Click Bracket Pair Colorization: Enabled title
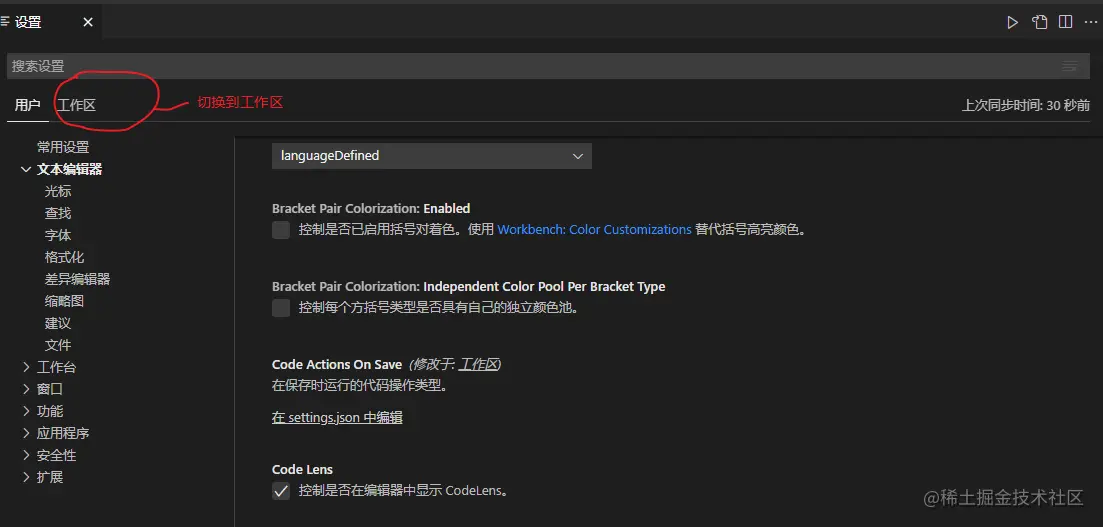Screen dimensions: 1103x527 point(371,208)
